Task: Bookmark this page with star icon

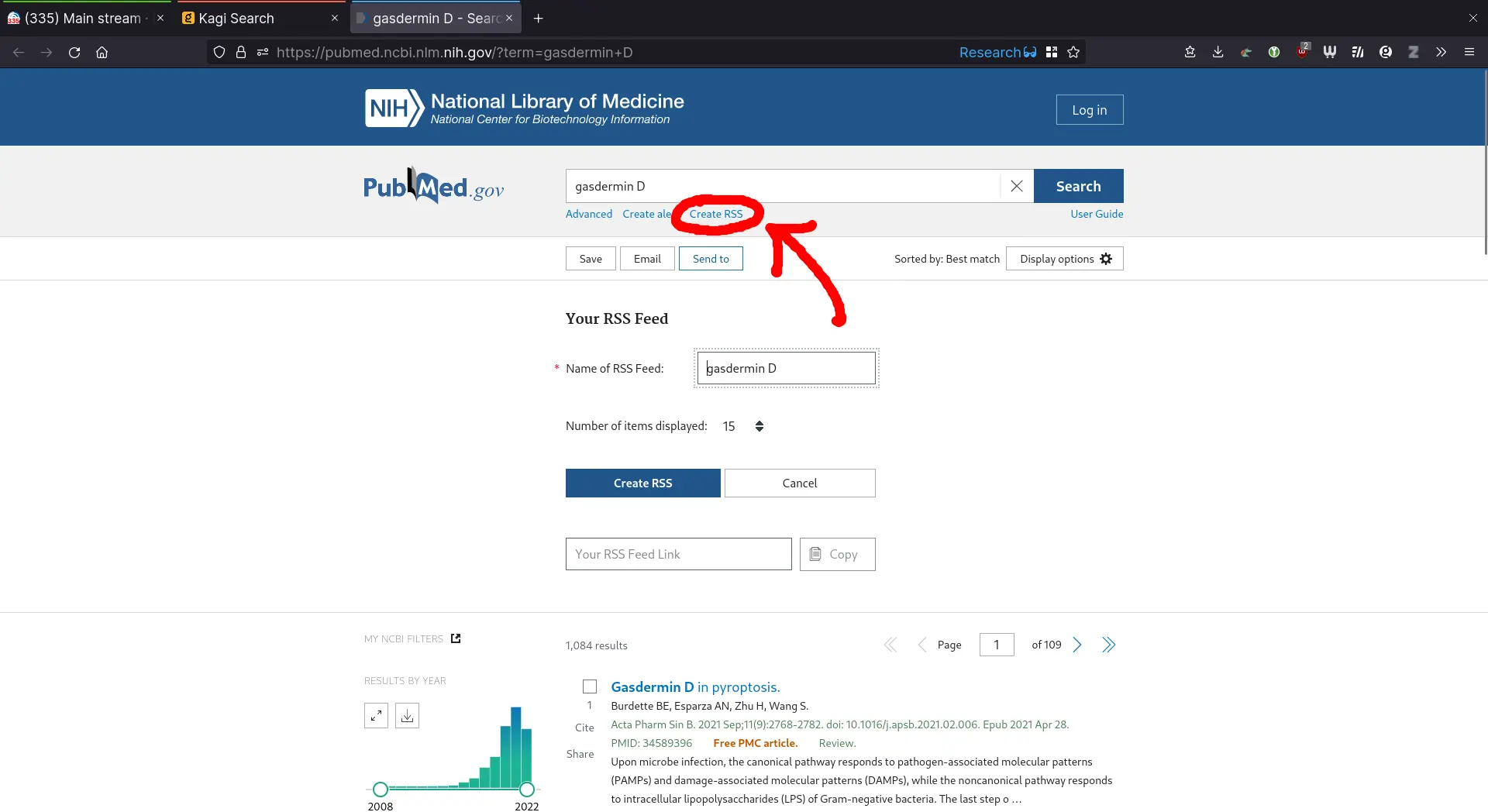Action: tap(1073, 52)
